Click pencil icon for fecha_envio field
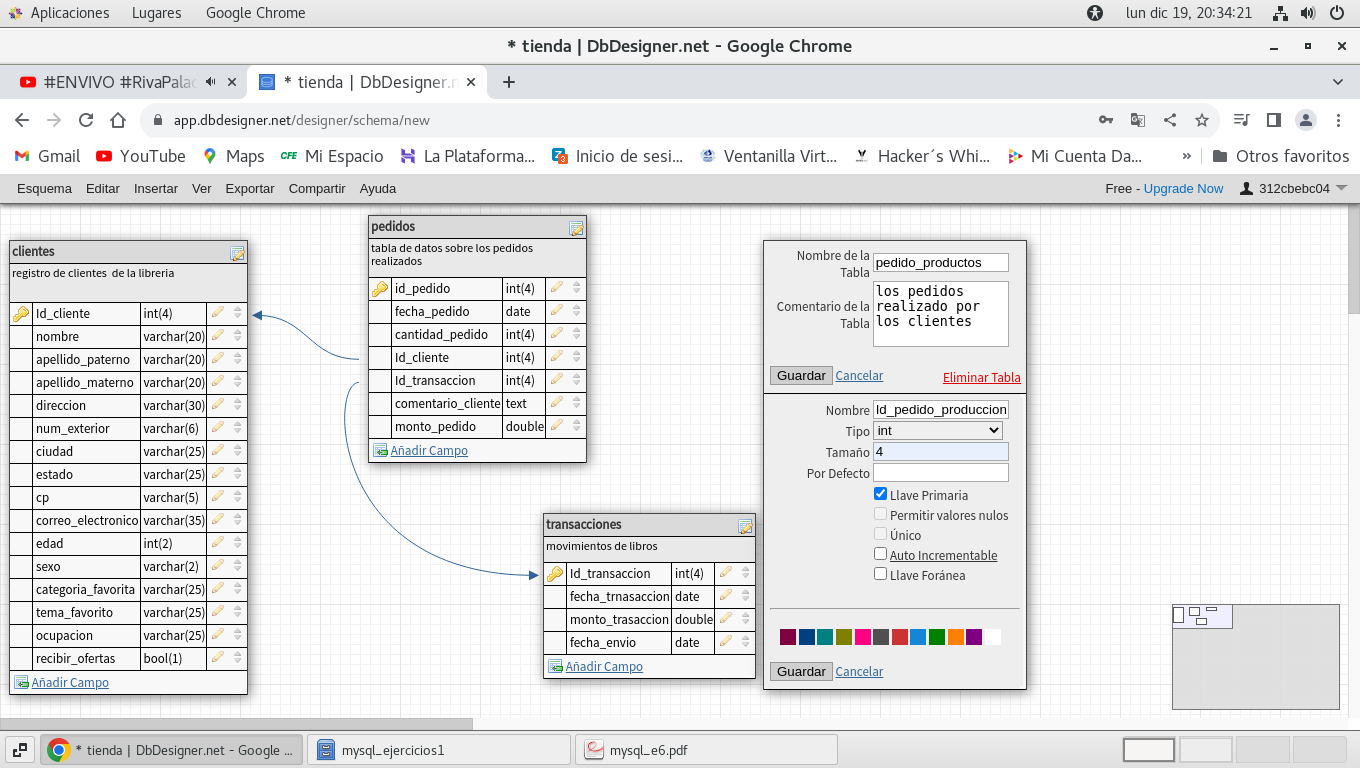 coord(726,642)
